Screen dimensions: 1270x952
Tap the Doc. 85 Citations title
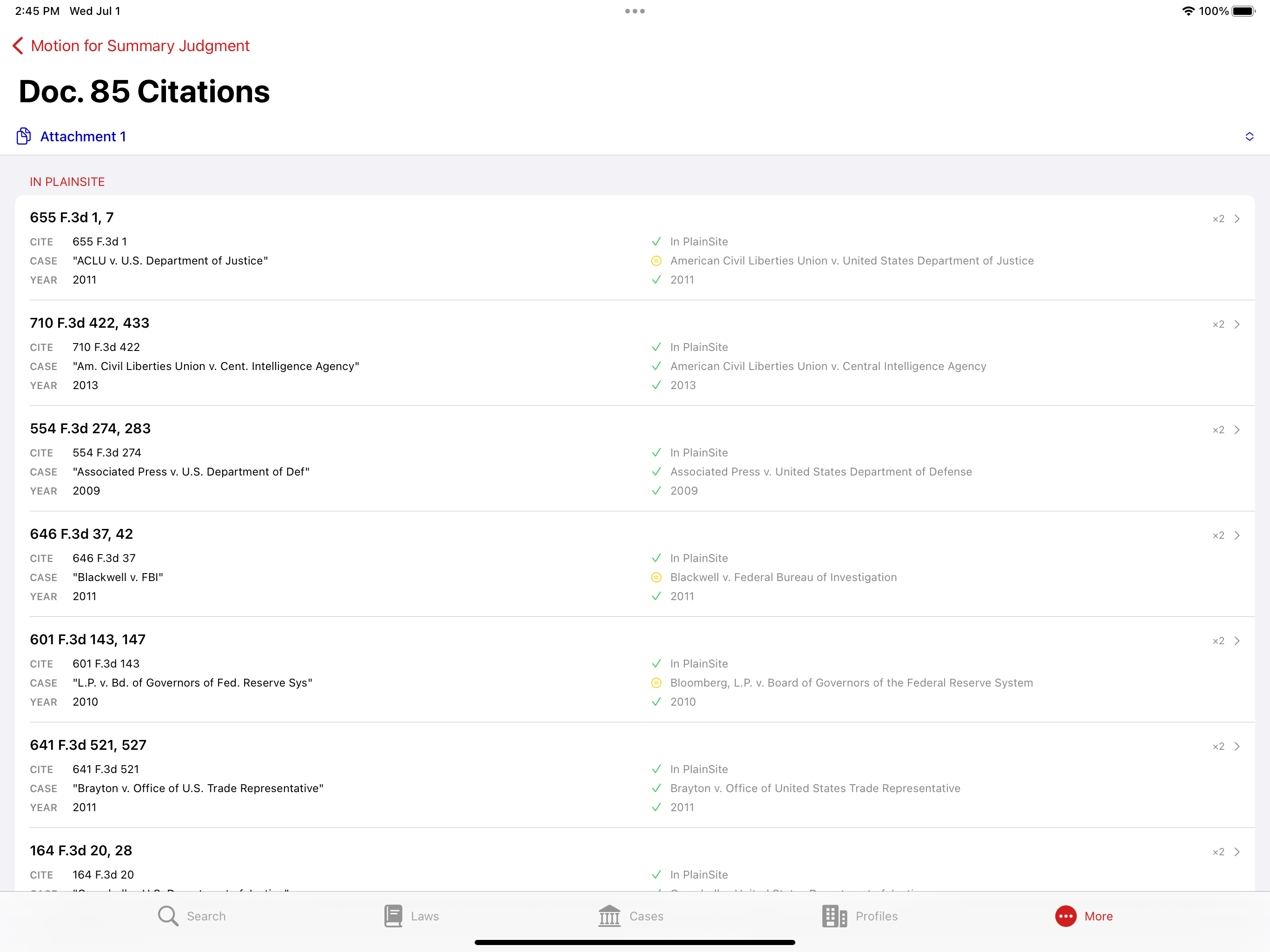[144, 91]
